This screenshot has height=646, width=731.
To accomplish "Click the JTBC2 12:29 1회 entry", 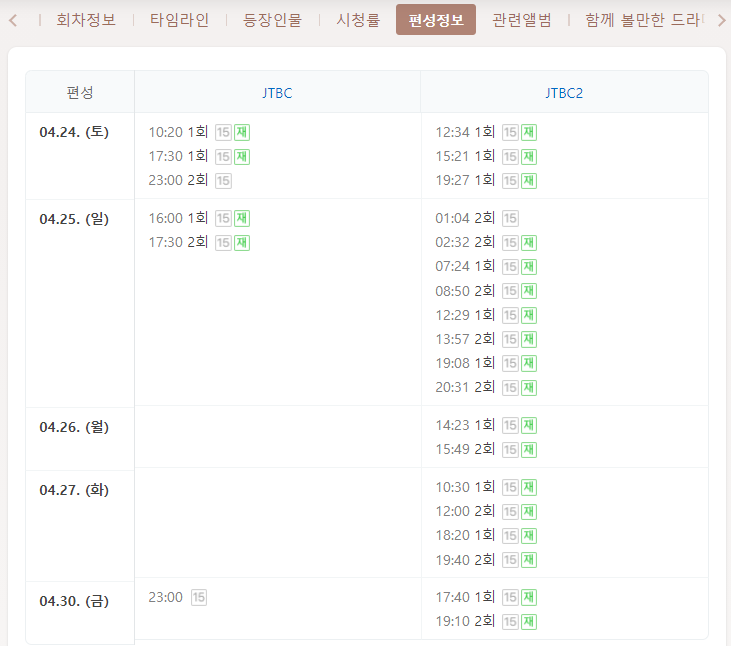I will [x=486, y=315].
